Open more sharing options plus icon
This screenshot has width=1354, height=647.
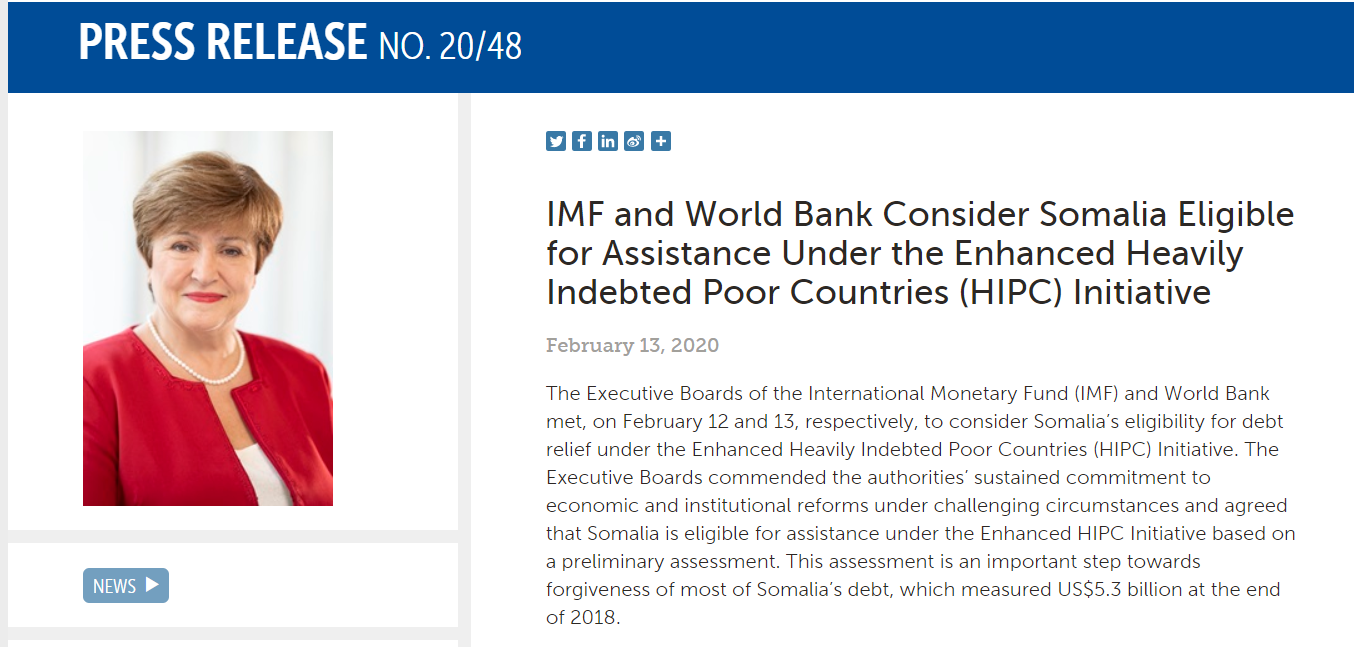click(x=660, y=141)
